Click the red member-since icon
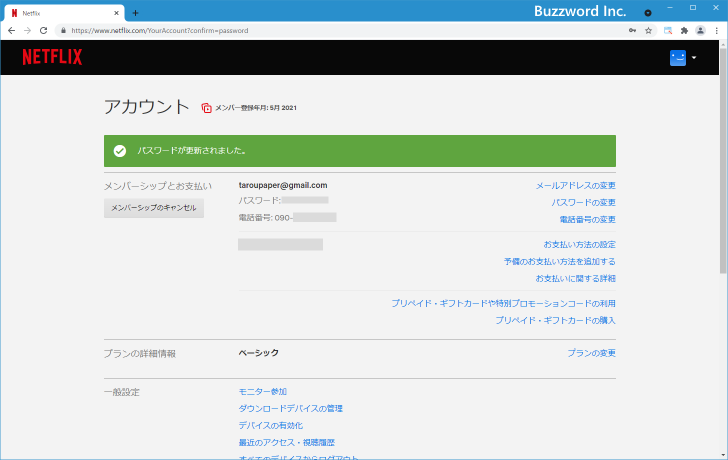The image size is (728, 460). coord(207,108)
